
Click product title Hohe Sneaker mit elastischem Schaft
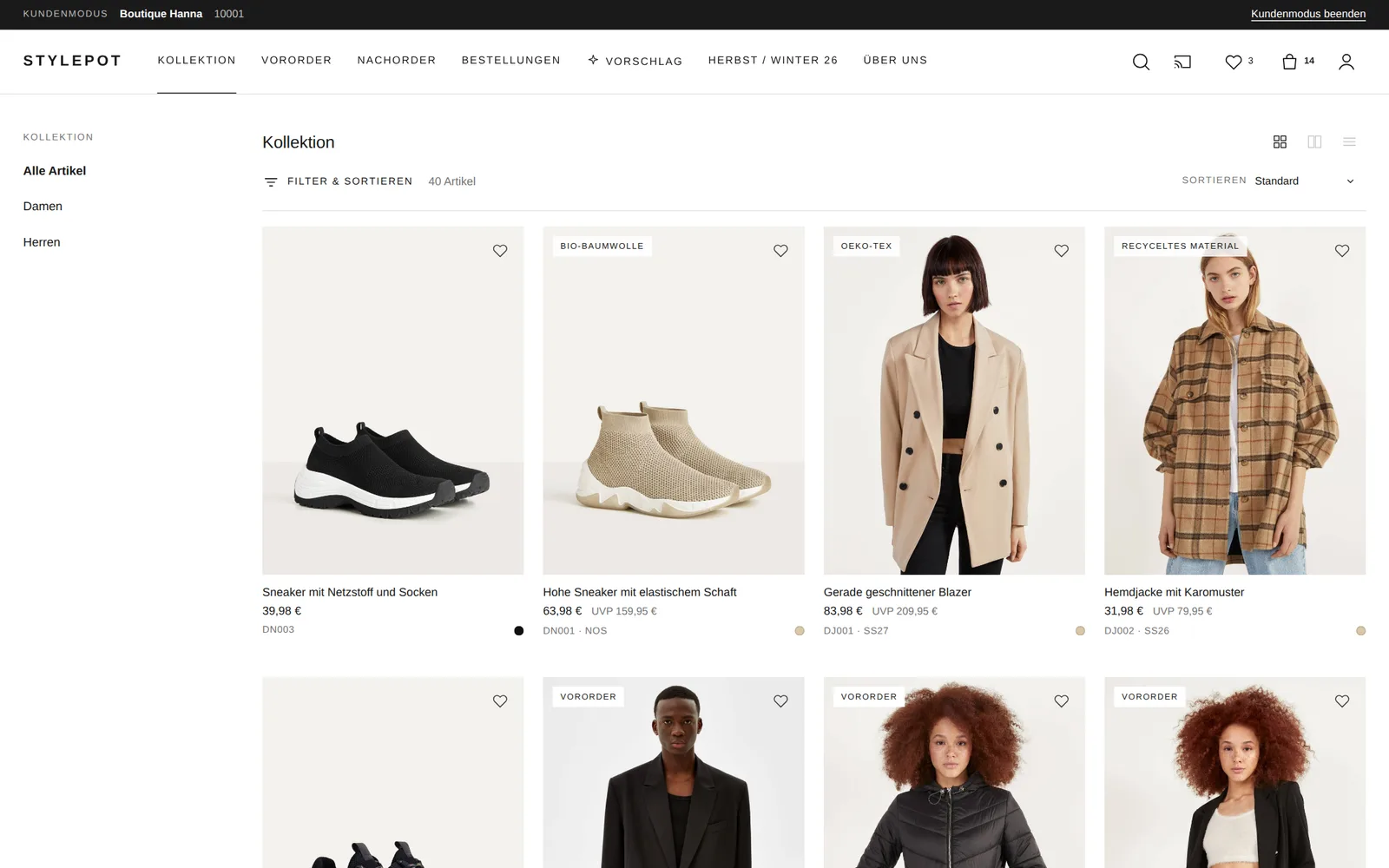click(640, 592)
